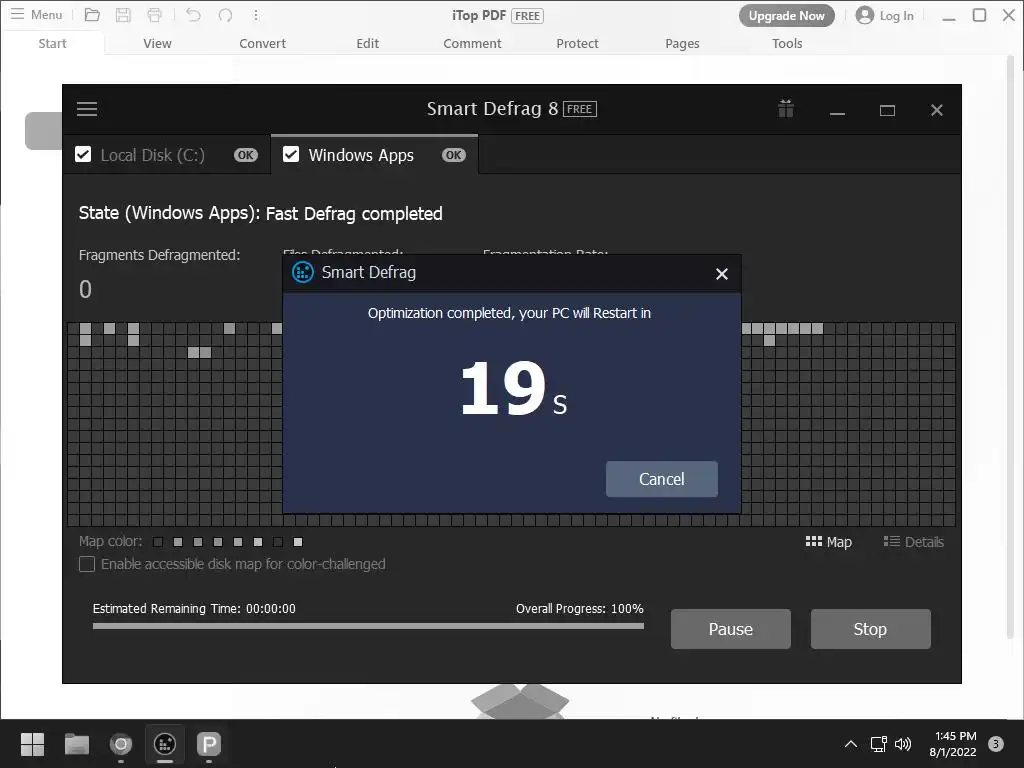
Task: Show hidden system tray icons
Action: click(850, 744)
